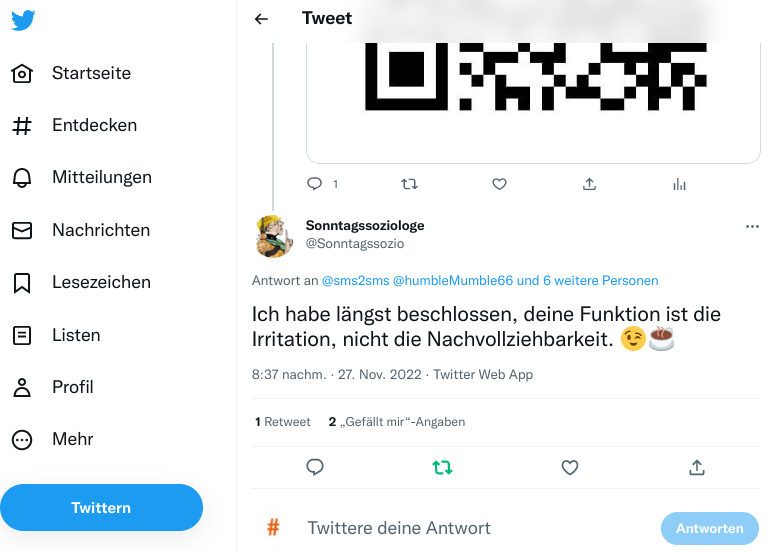This screenshot has height=552, width=769.
Task: Open the three-dot menu on Sonntagssoziologe's tweet
Action: [x=752, y=227]
